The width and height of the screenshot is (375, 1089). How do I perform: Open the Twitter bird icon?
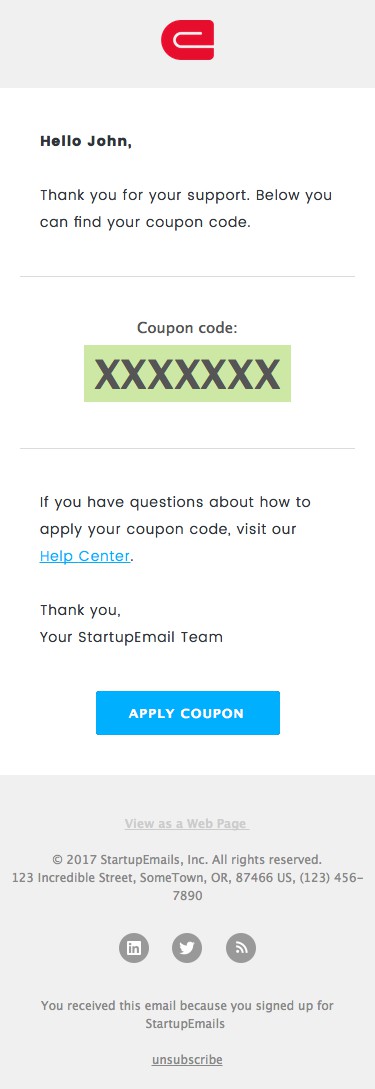[187, 948]
